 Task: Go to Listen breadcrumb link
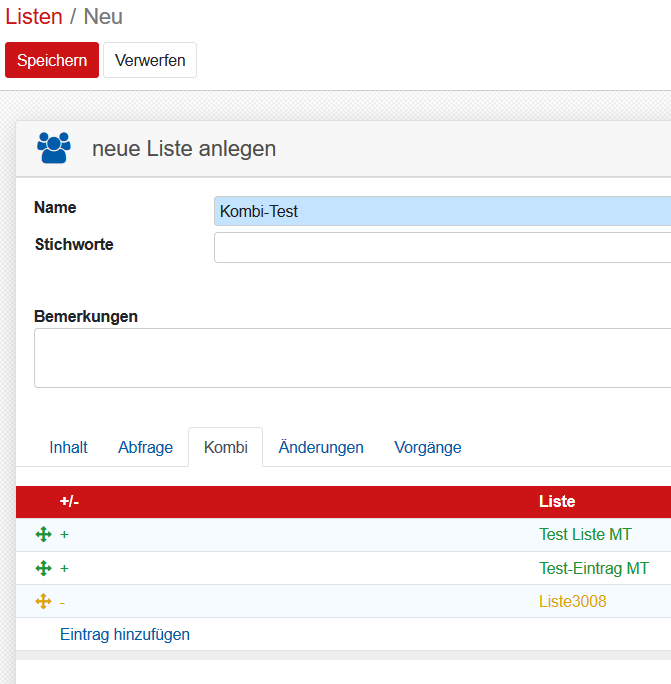click(x=33, y=17)
